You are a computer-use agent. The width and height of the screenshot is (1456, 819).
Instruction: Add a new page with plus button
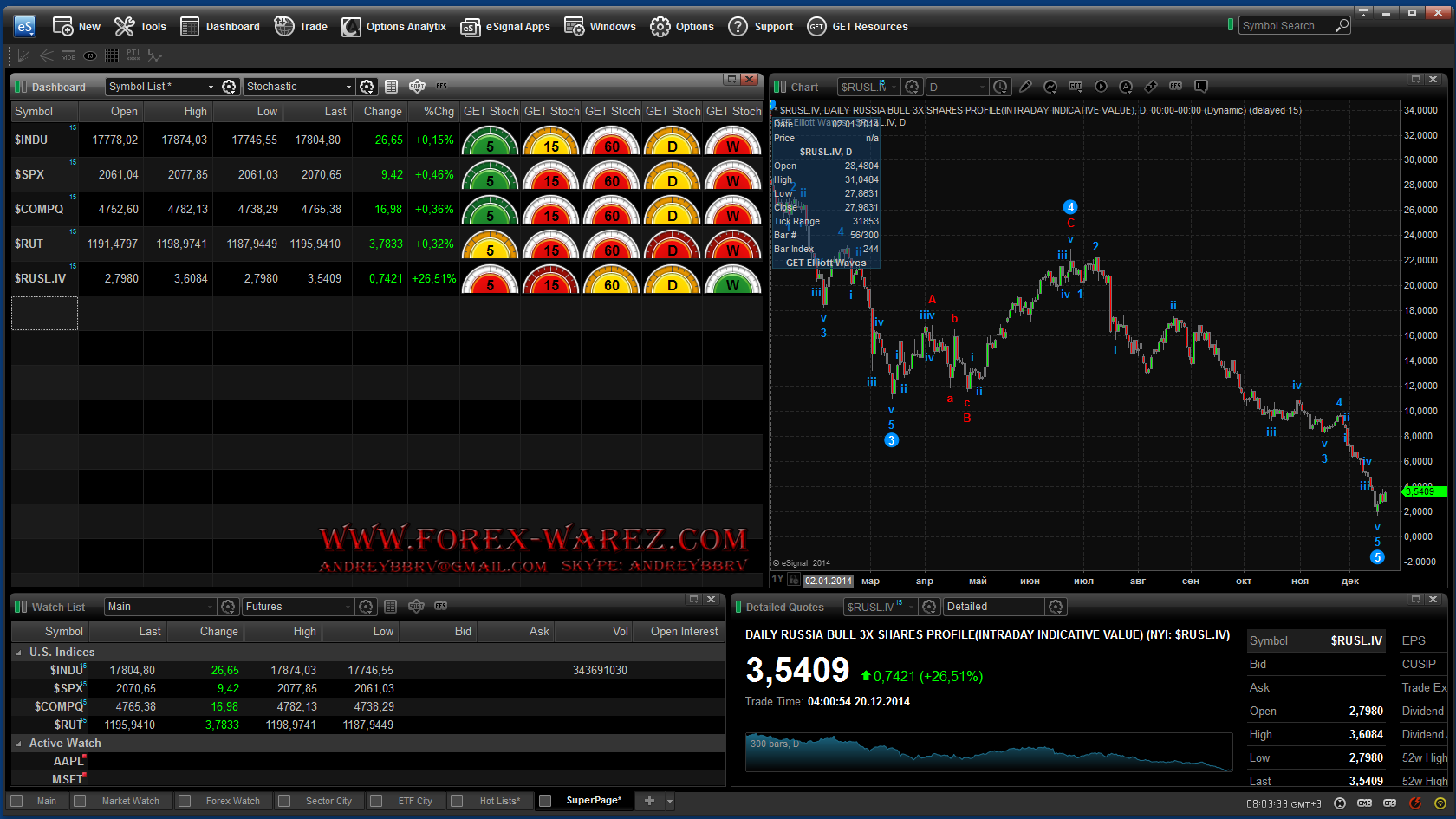649,801
